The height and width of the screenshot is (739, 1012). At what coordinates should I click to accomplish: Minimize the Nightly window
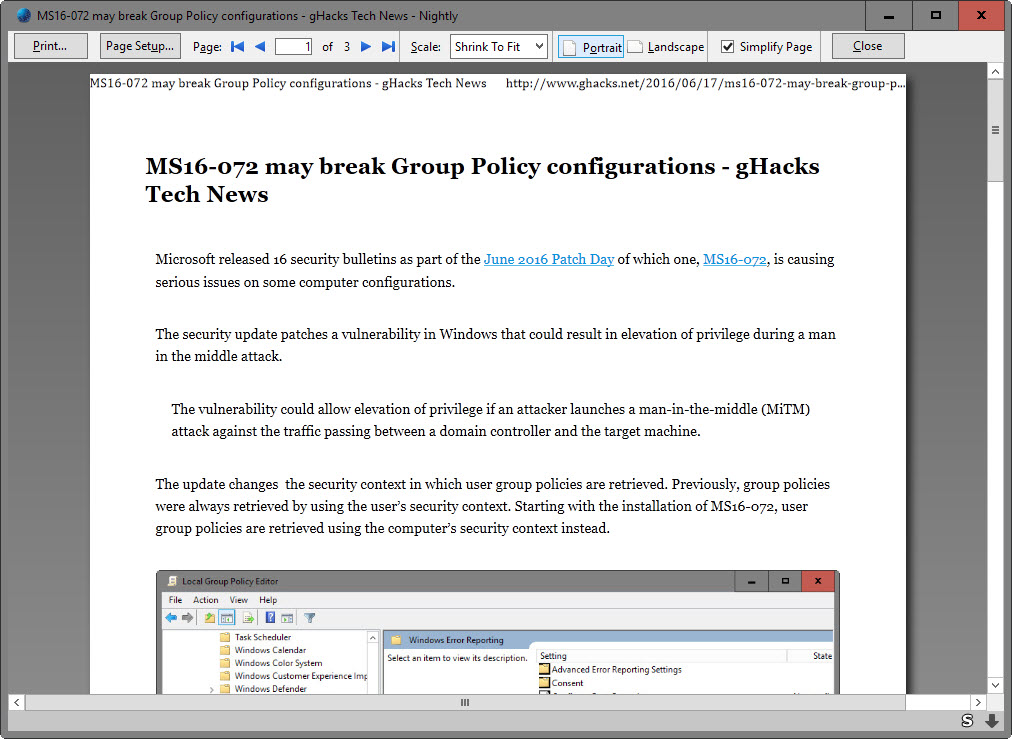tap(889, 15)
